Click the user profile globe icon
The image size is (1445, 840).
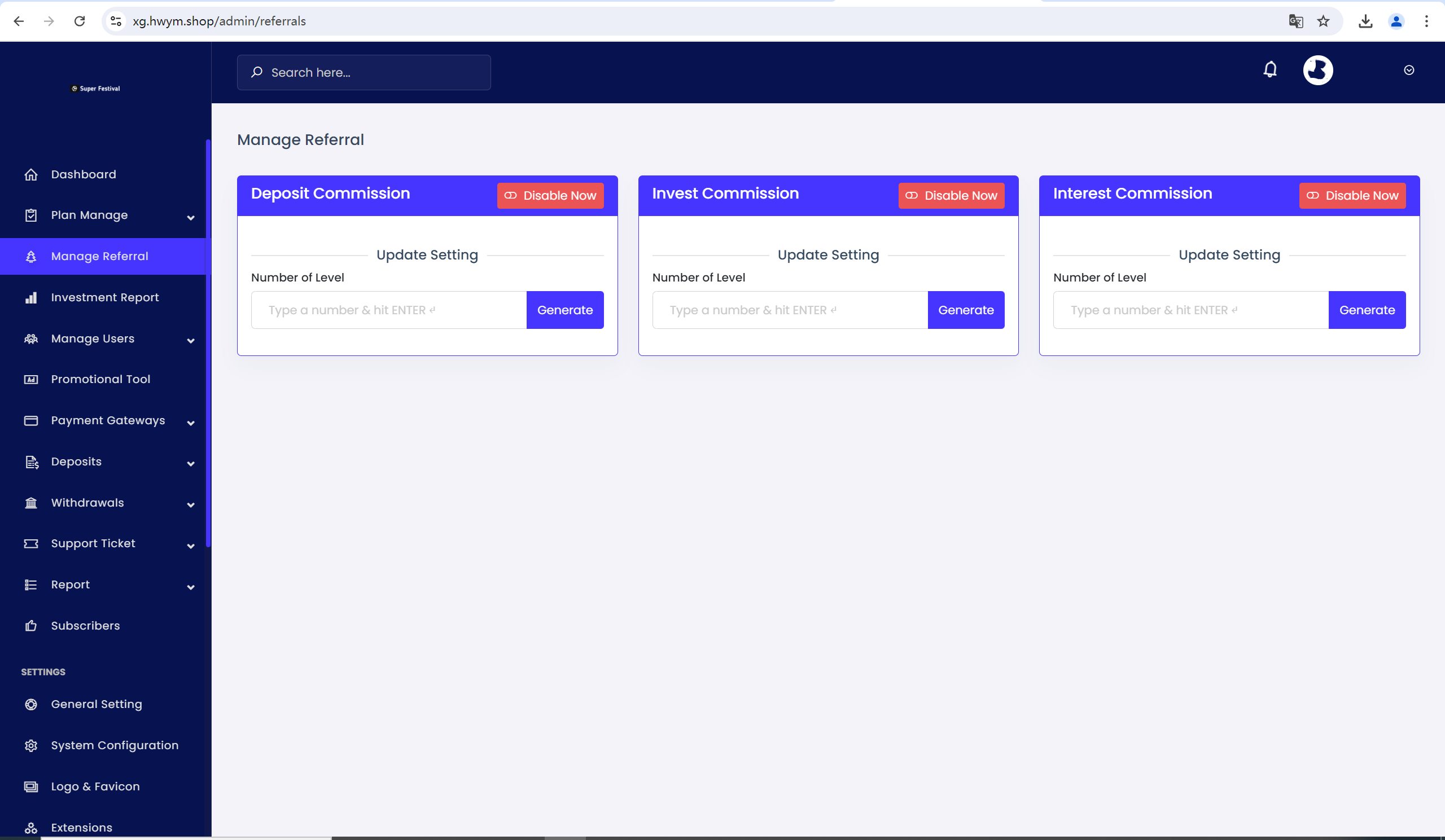1317,70
